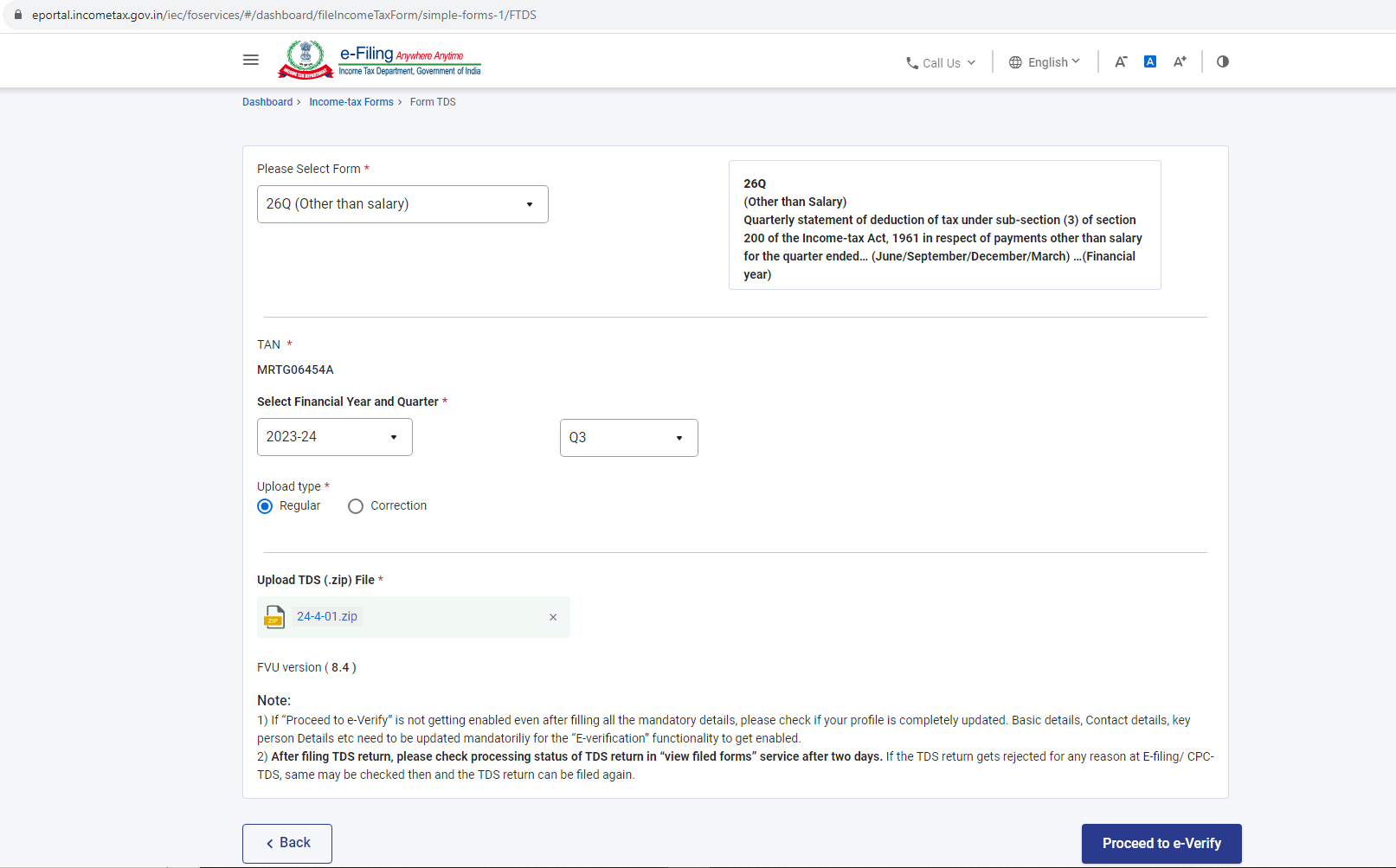Click the browser address bar URL

pyautogui.click(x=284, y=15)
